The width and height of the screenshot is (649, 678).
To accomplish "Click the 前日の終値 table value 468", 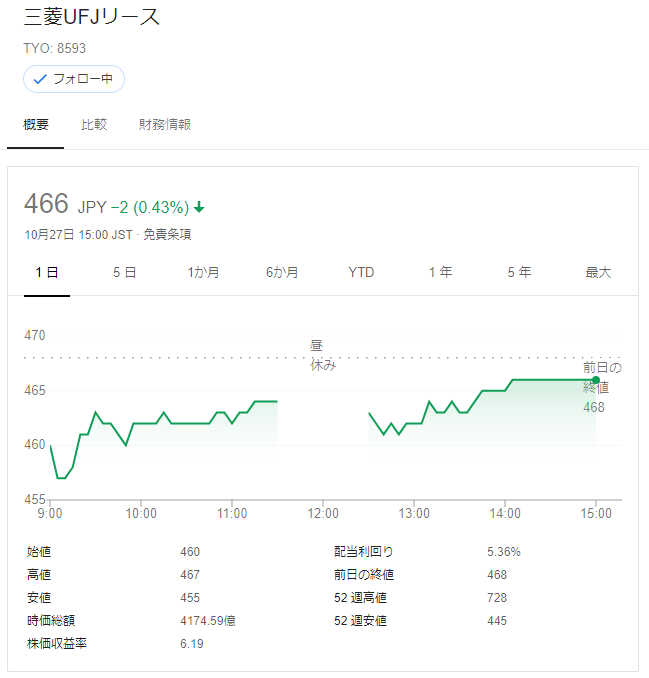I will [x=497, y=575].
